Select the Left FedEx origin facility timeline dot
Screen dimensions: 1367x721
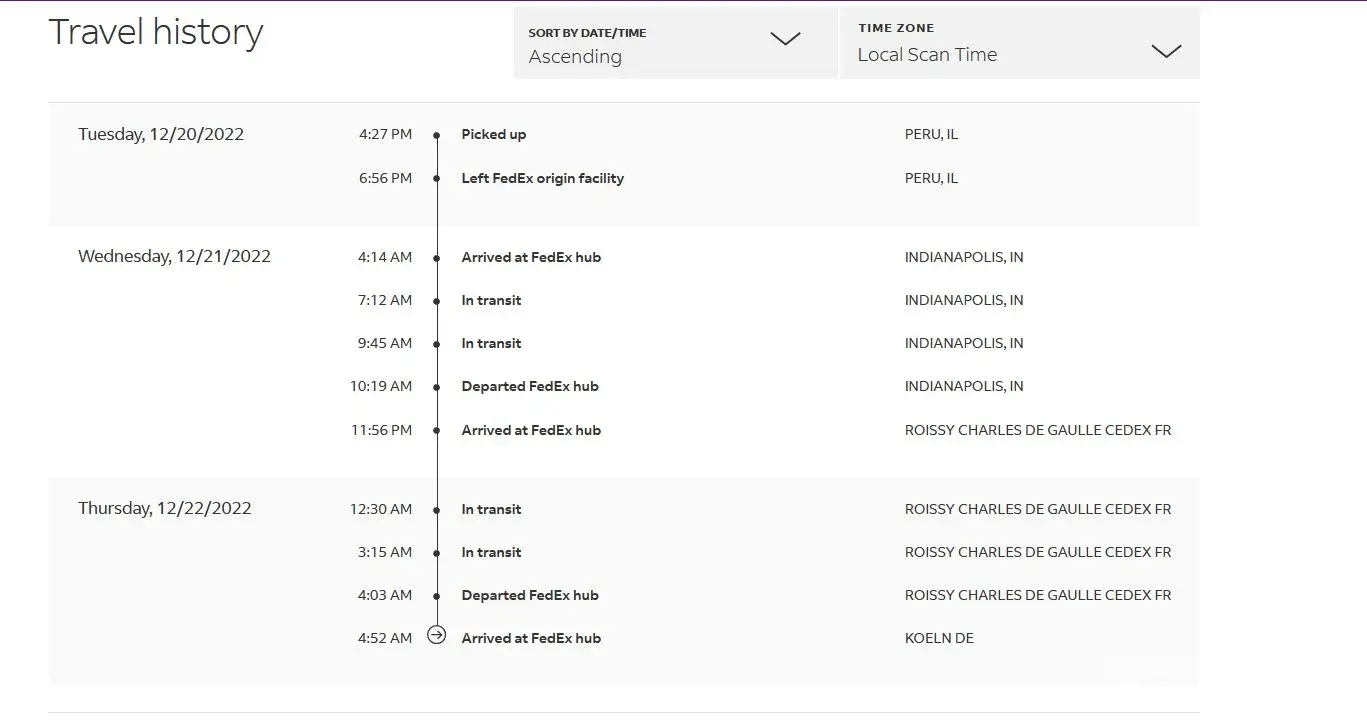pyautogui.click(x=437, y=179)
